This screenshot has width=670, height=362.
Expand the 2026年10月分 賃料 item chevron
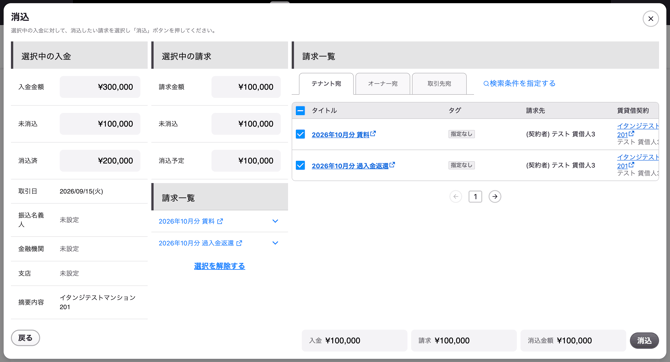click(x=275, y=221)
